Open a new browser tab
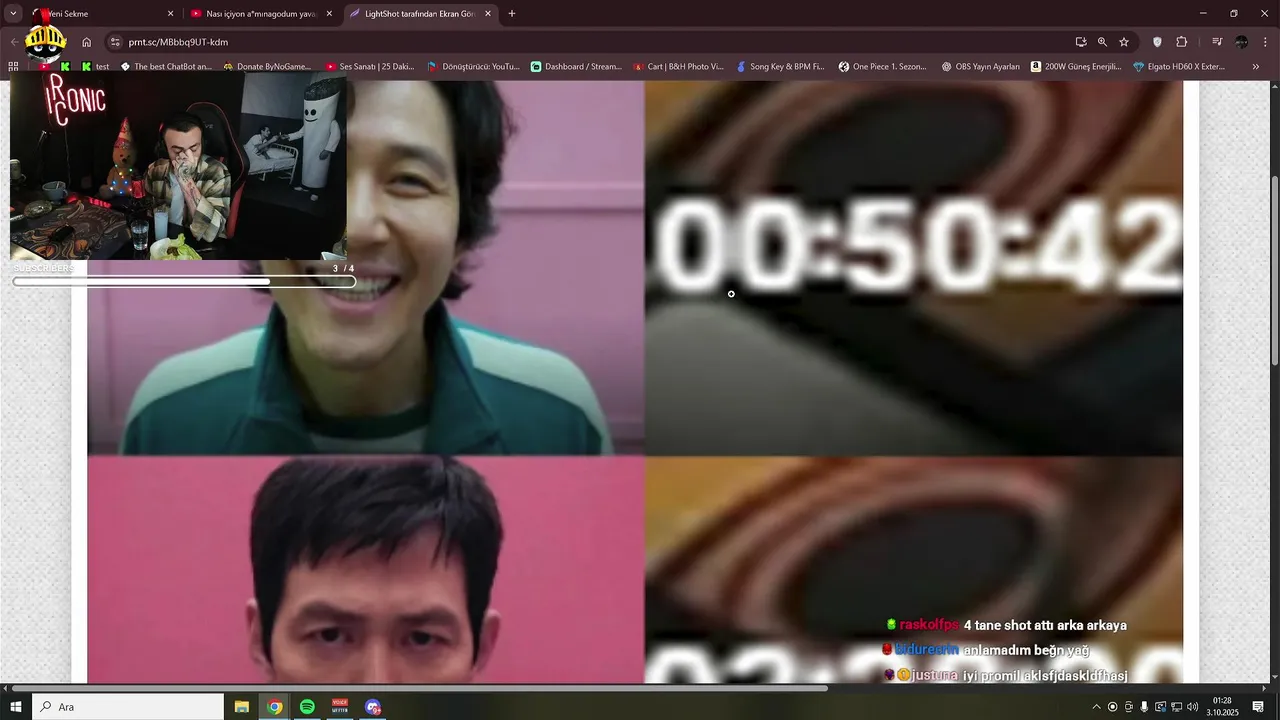Screen dimensions: 1280x720 coord(512,14)
